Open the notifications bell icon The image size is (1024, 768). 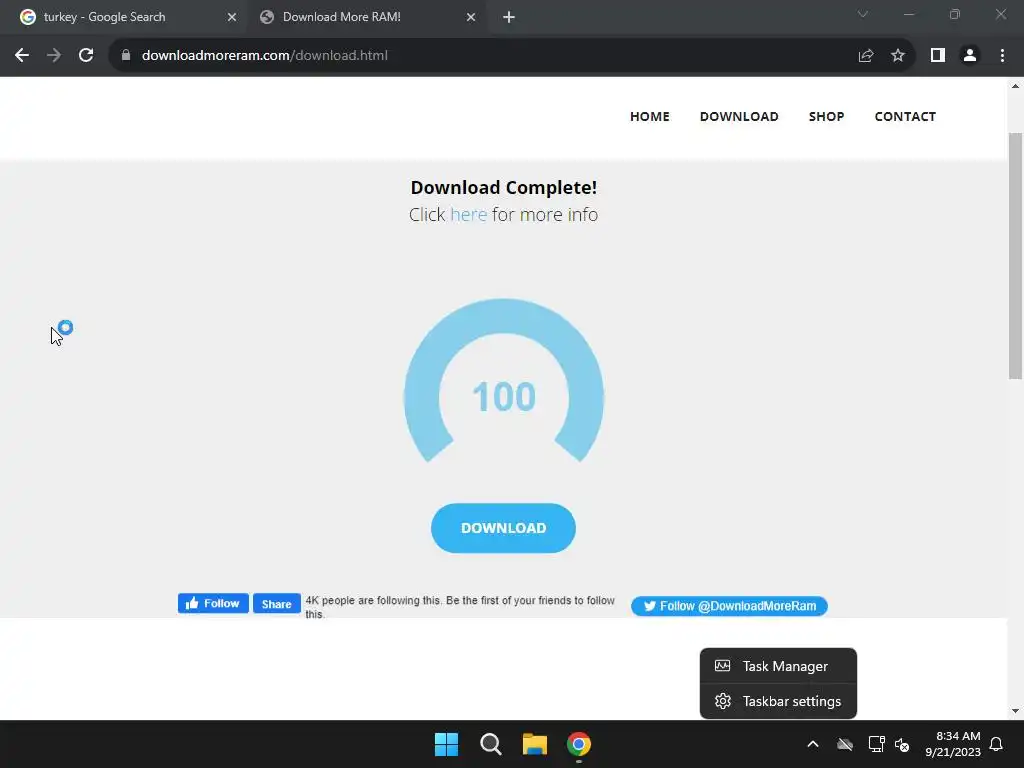(997, 744)
